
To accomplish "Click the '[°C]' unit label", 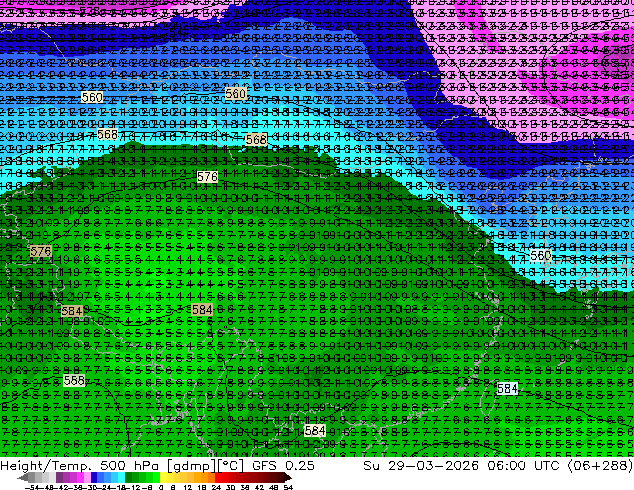I will click(x=231, y=466).
